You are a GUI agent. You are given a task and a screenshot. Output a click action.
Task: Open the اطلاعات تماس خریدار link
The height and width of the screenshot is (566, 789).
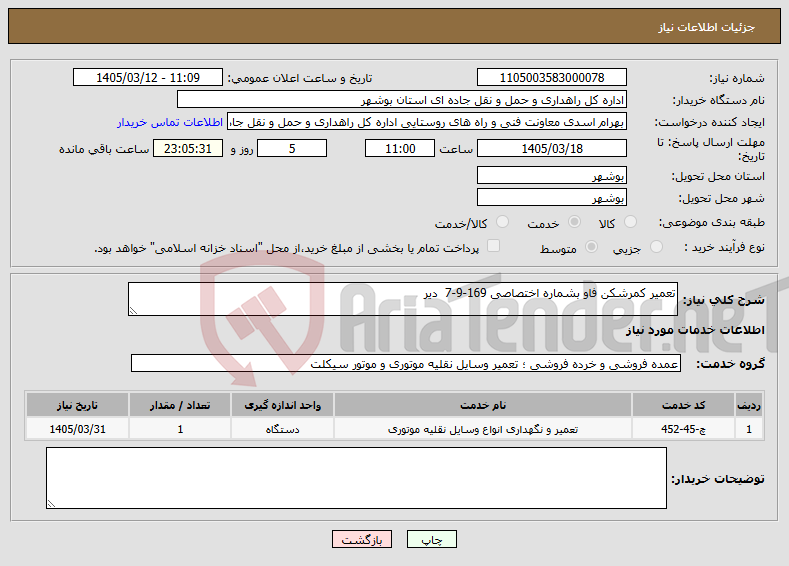[x=170, y=122]
